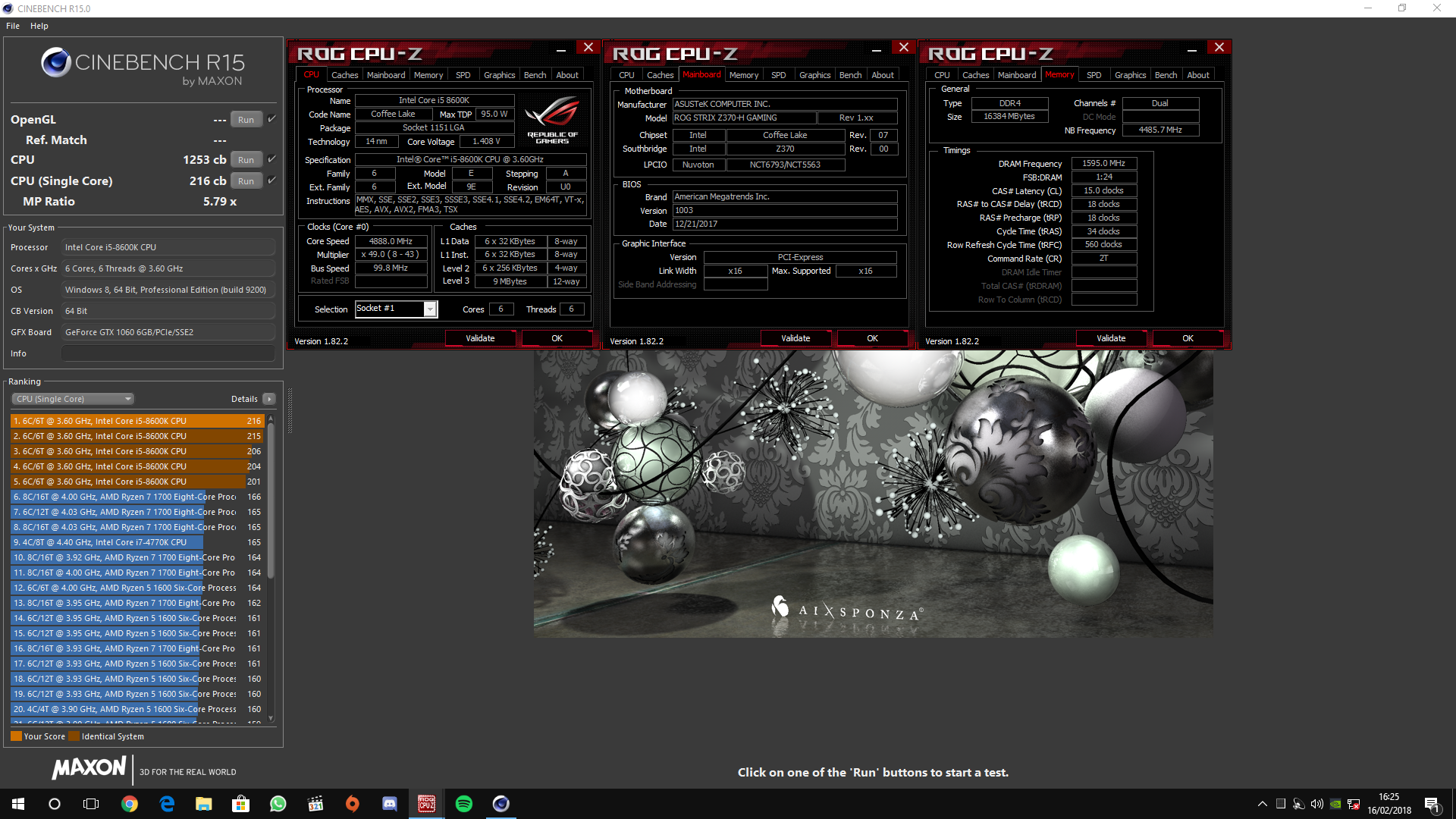
Task: Open the Help menu
Action: click(39, 26)
